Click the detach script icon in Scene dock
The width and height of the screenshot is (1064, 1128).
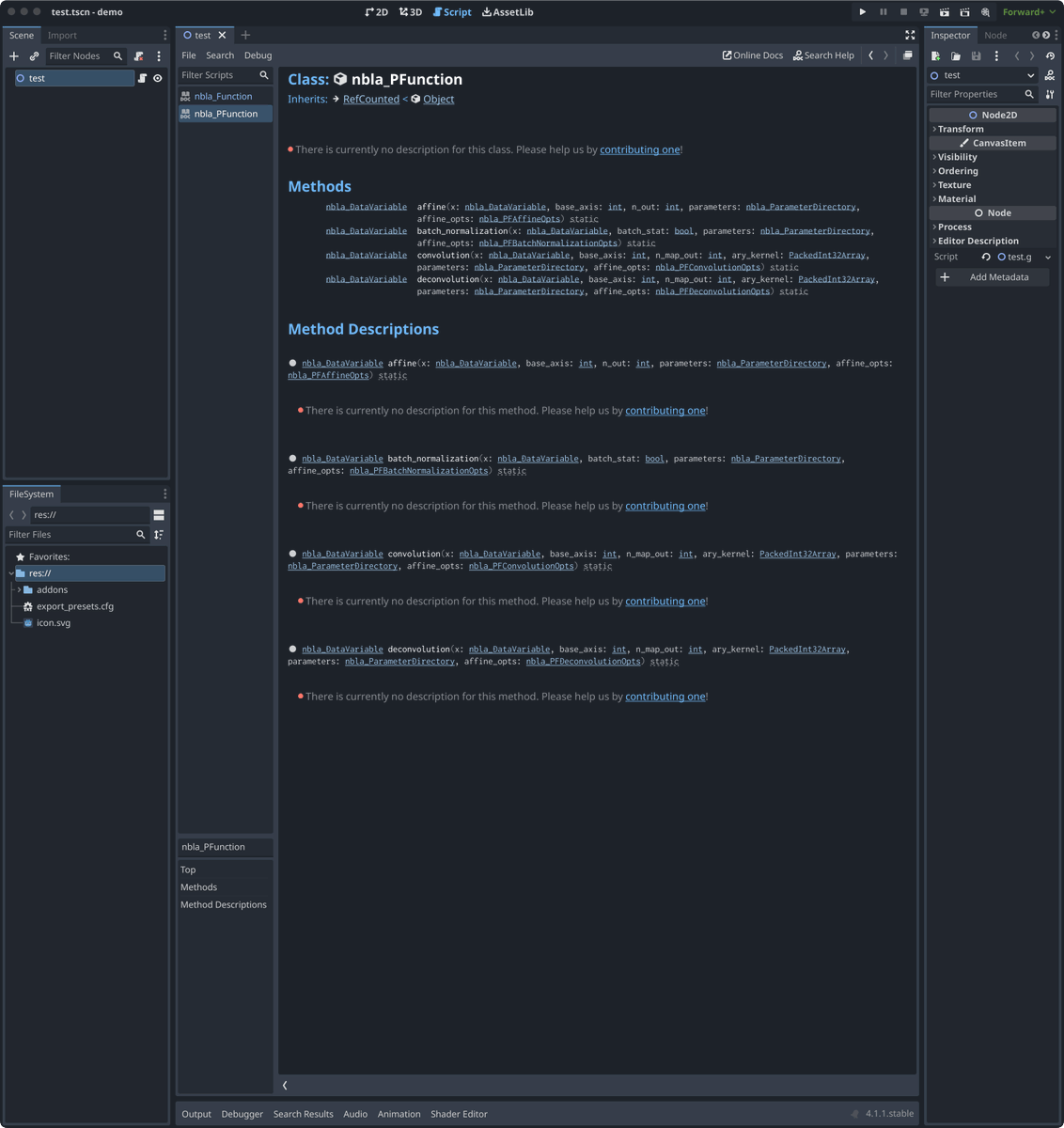139,56
